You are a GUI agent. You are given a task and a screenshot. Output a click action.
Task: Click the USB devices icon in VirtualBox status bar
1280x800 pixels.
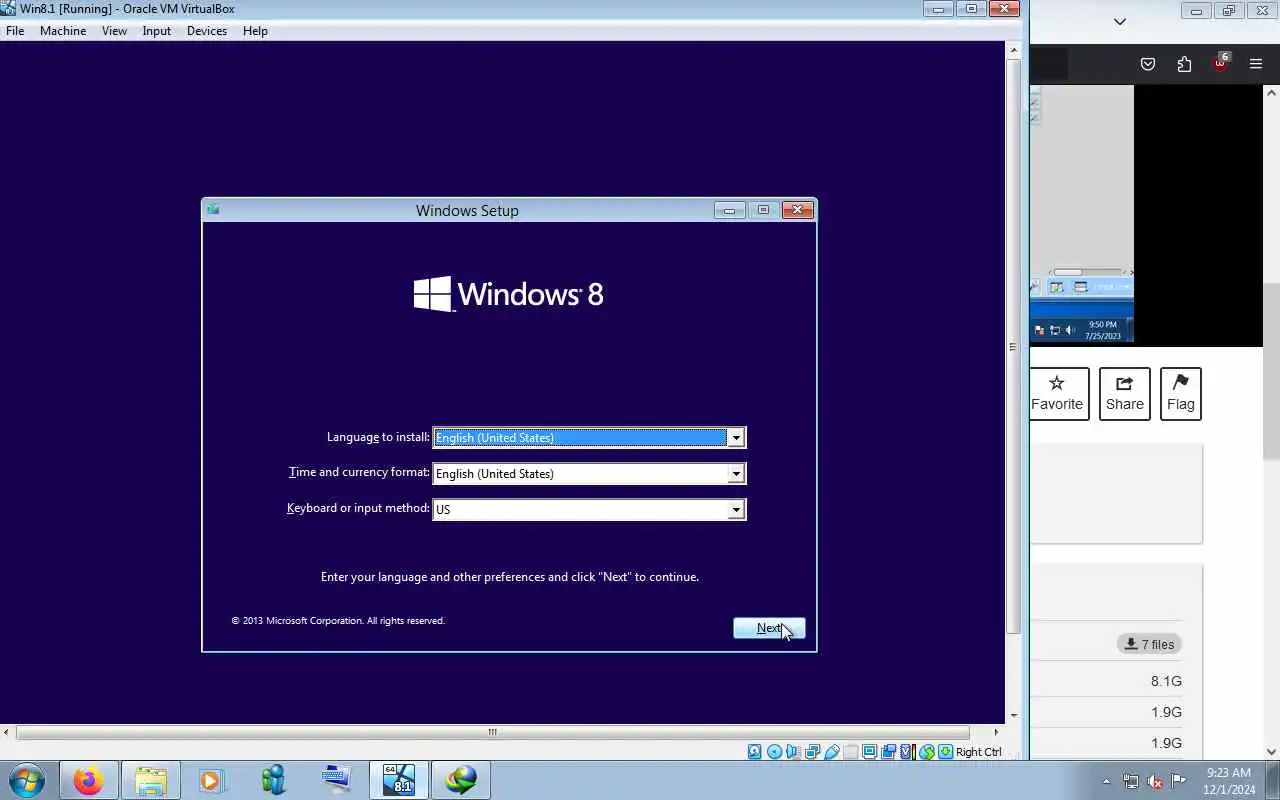coord(832,752)
